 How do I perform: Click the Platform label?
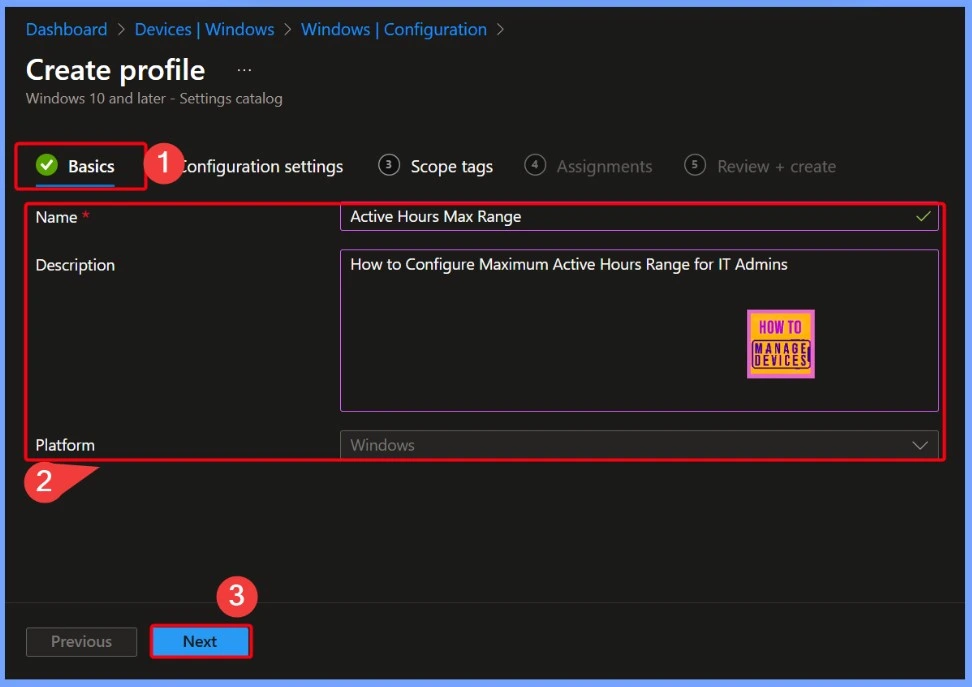coord(65,445)
